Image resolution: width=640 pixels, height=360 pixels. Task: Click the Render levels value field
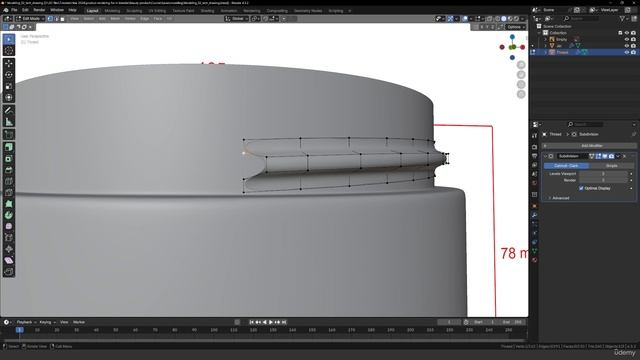coord(603,180)
